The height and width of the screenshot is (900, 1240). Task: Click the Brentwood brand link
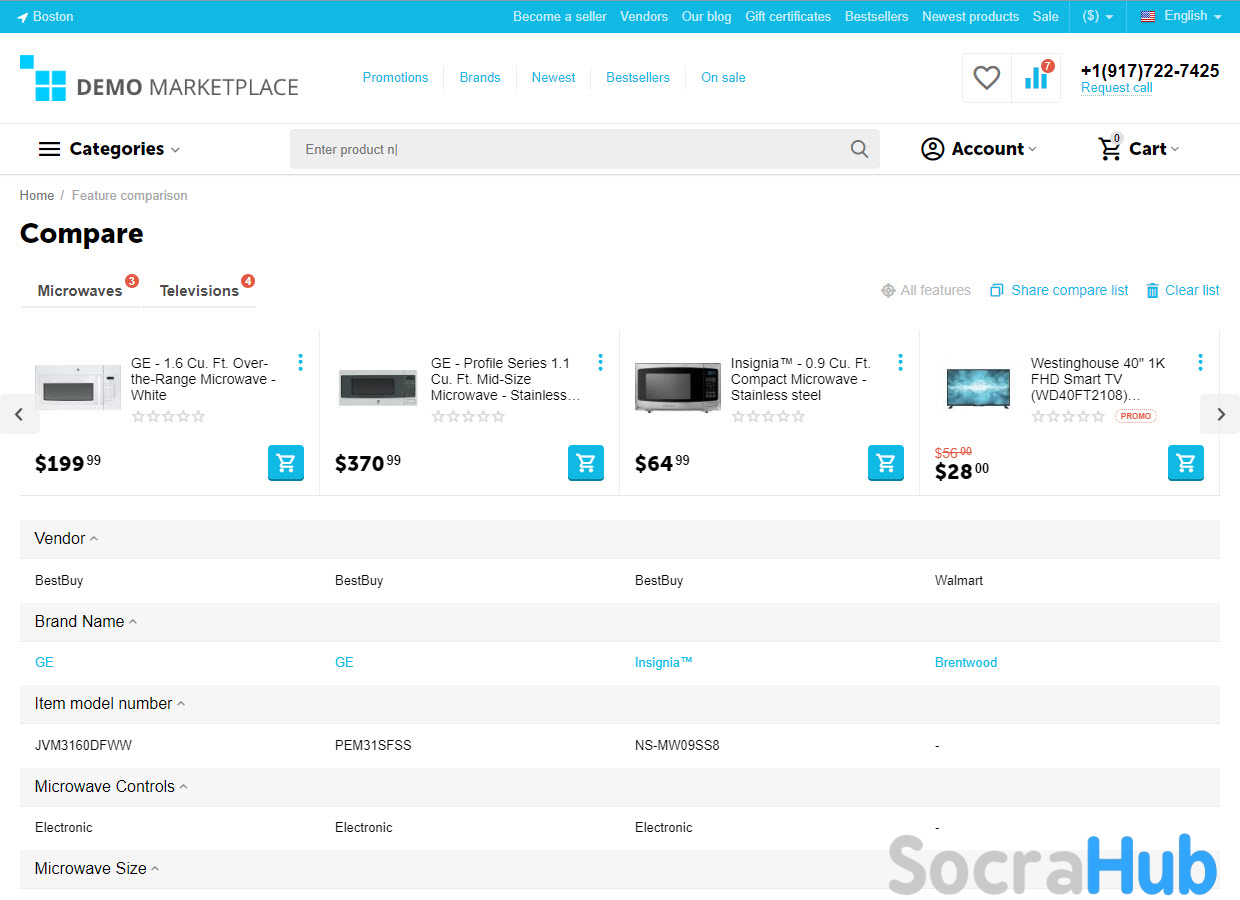(x=966, y=662)
